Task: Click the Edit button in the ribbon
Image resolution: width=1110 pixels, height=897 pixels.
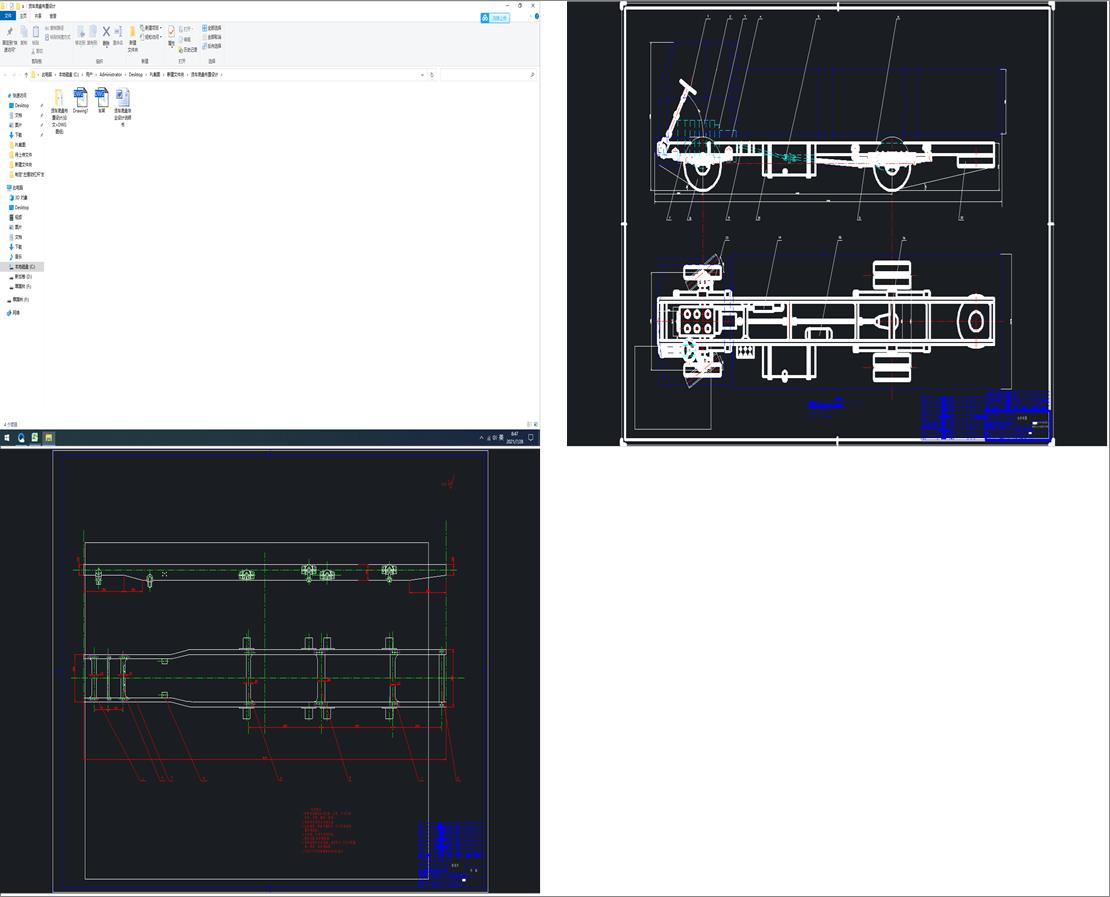Action: (x=187, y=40)
